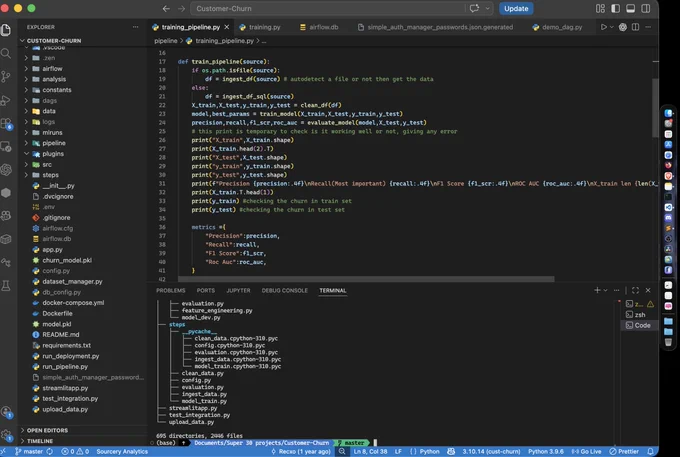
Task: Open the Debug Console panel tab
Action: point(284,291)
